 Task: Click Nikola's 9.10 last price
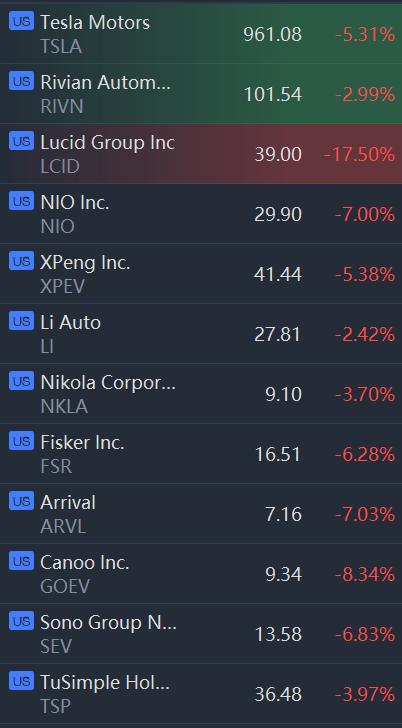click(283, 394)
